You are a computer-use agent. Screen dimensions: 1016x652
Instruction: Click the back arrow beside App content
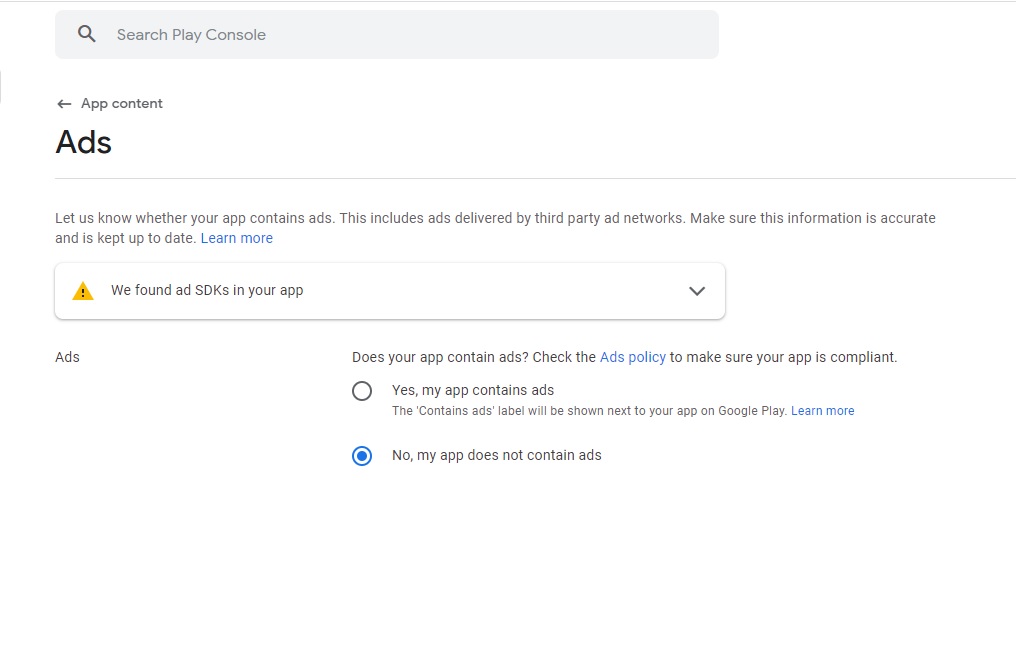tap(63, 103)
